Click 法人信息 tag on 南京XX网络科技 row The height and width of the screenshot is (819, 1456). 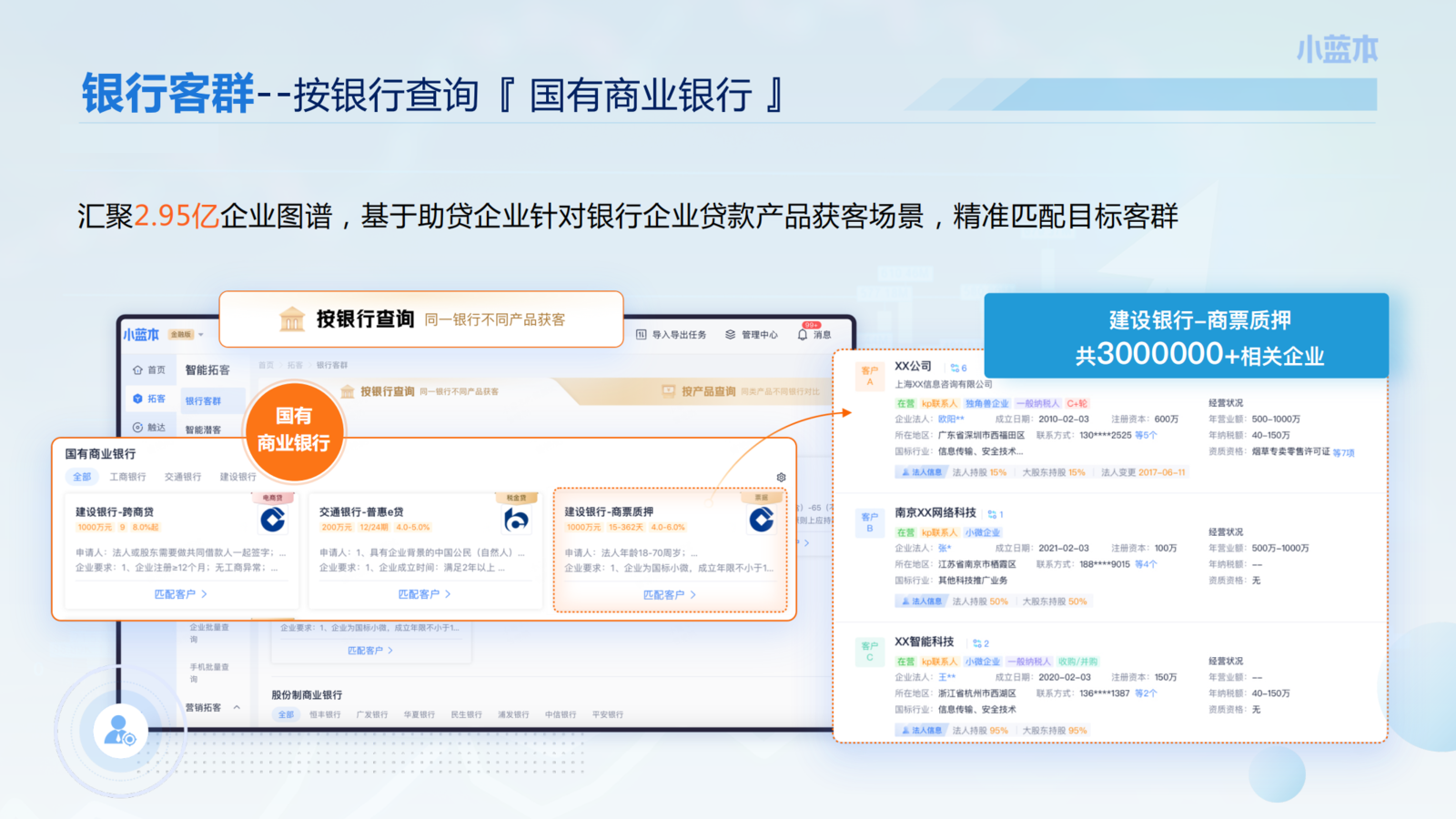921,602
